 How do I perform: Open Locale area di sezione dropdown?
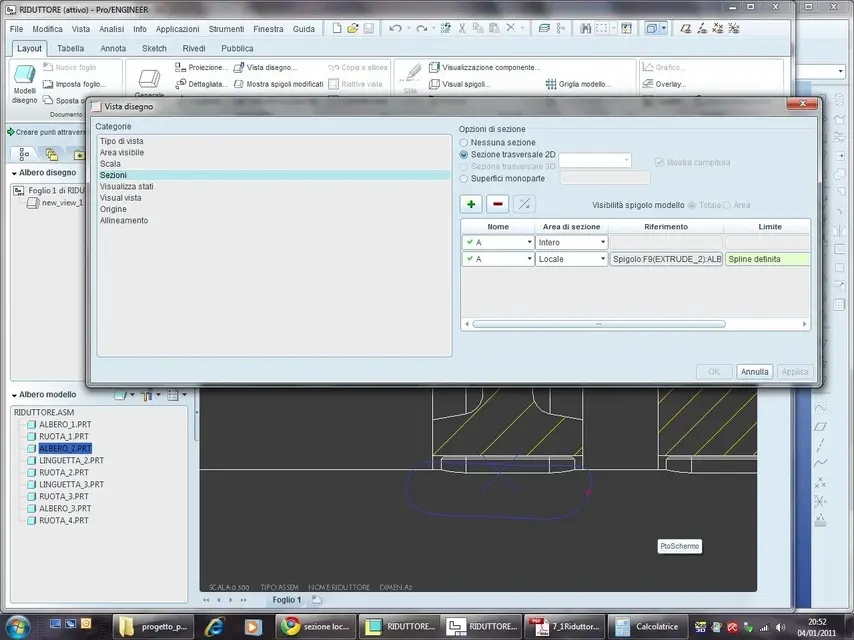pyautogui.click(x=603, y=259)
